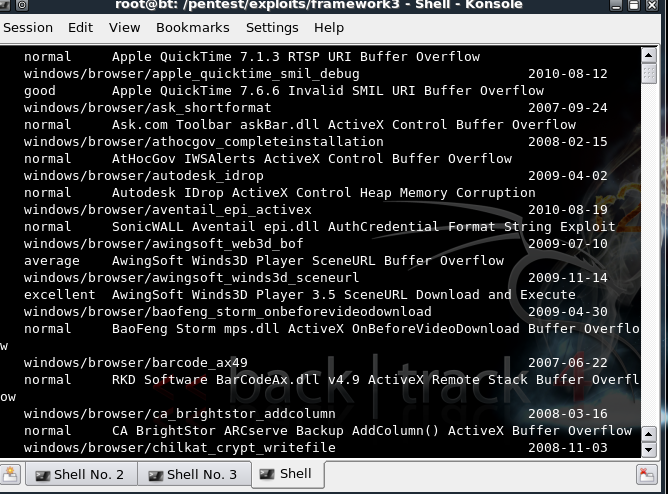
Task: Click windows/browser/baofeng_storm_onbeforevideodownload path
Action: point(227,312)
